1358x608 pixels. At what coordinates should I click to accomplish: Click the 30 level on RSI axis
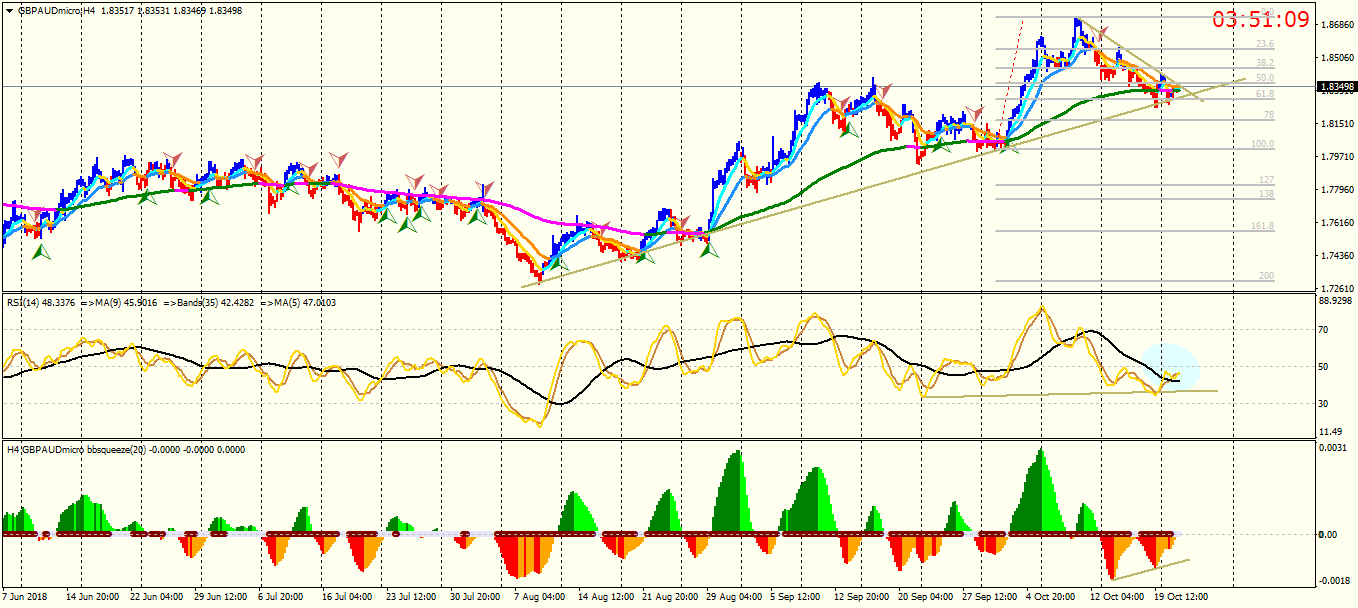(x=1325, y=404)
